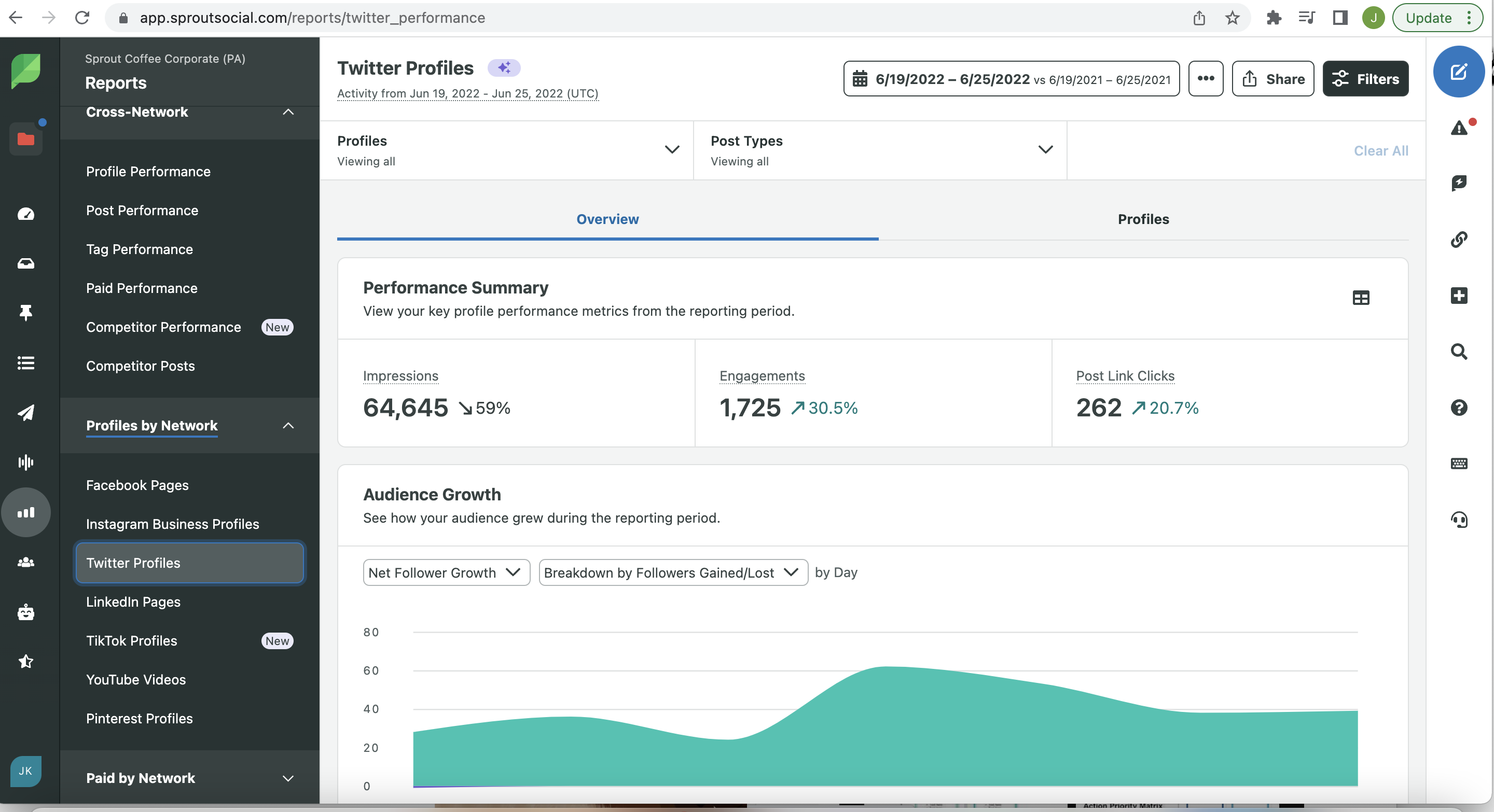Open the Breakdown by Followers Gained/Lost dropdown

[673, 572]
